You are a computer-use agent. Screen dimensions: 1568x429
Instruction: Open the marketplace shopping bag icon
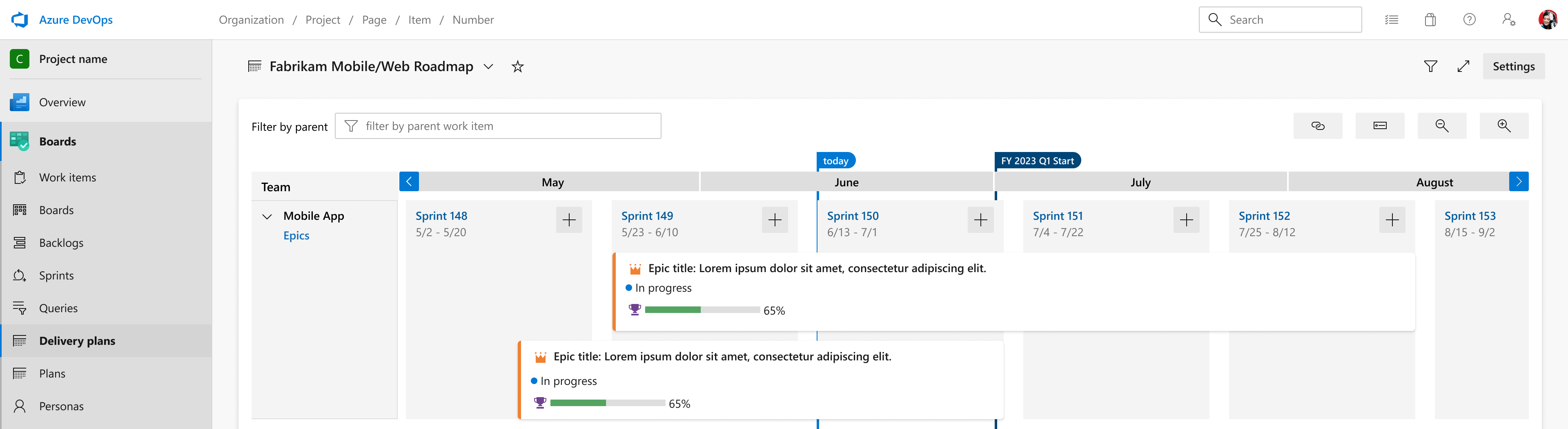click(1430, 20)
